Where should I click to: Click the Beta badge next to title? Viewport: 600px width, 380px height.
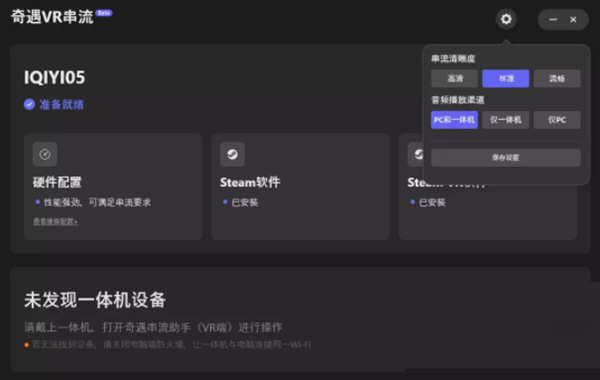[x=104, y=13]
